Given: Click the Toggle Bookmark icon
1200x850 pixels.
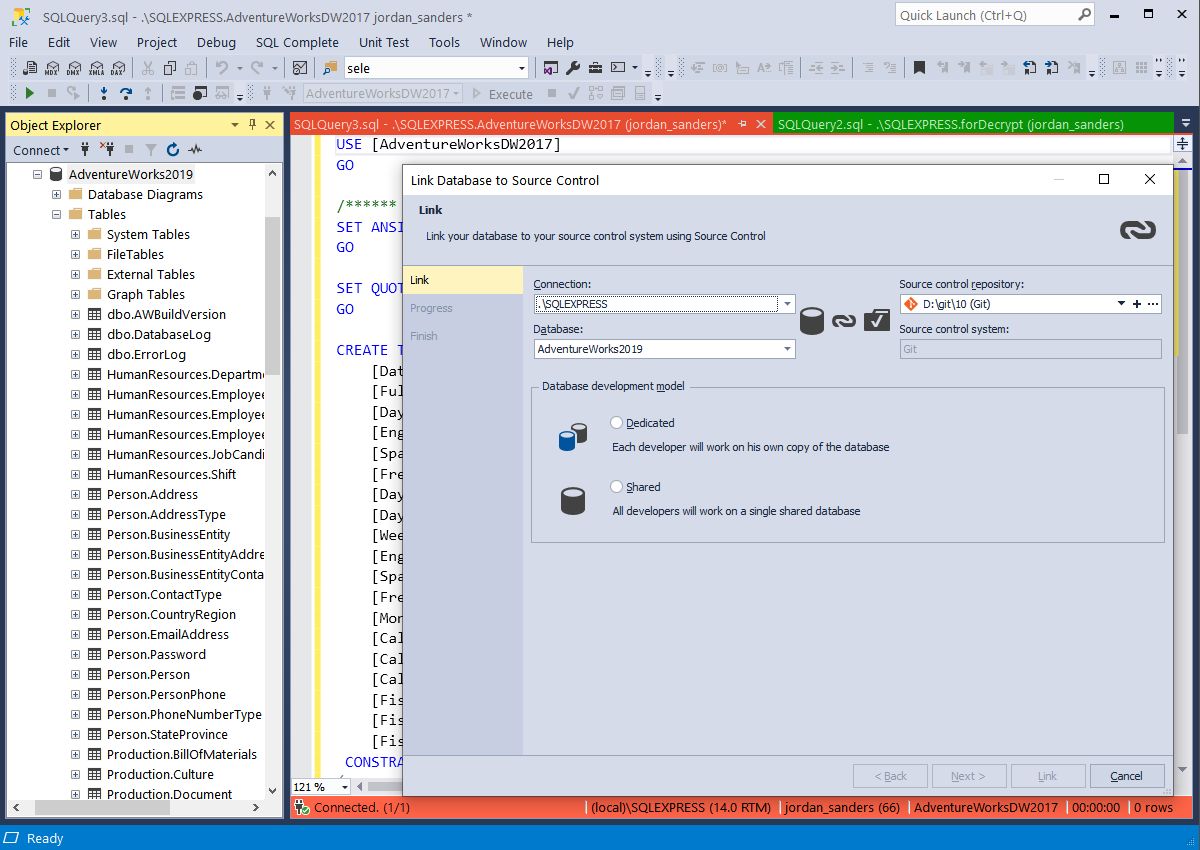Looking at the screenshot, I should coord(920,67).
